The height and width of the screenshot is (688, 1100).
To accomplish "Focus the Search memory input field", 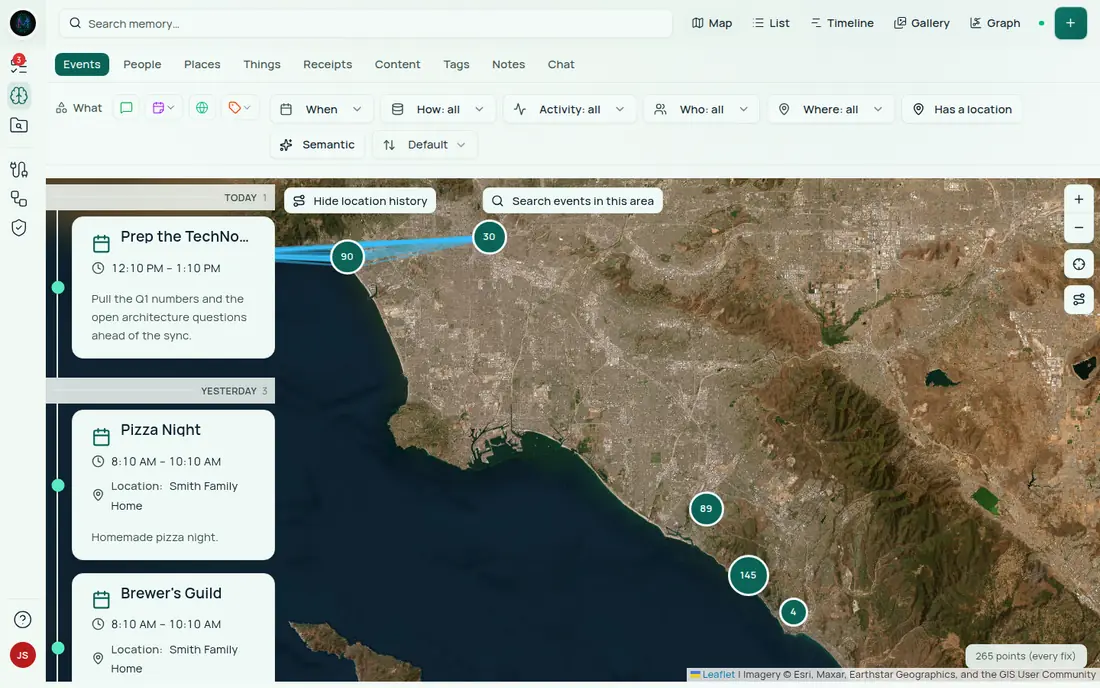I will [x=365, y=23].
